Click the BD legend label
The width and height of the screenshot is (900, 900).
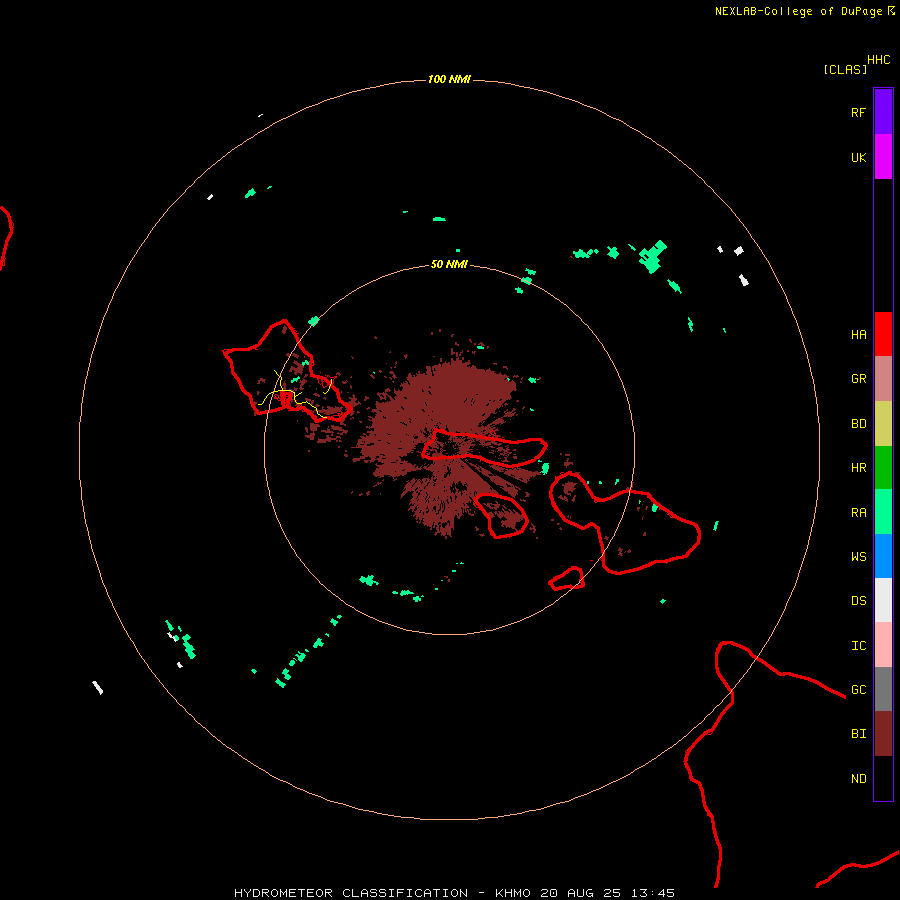pos(858,424)
